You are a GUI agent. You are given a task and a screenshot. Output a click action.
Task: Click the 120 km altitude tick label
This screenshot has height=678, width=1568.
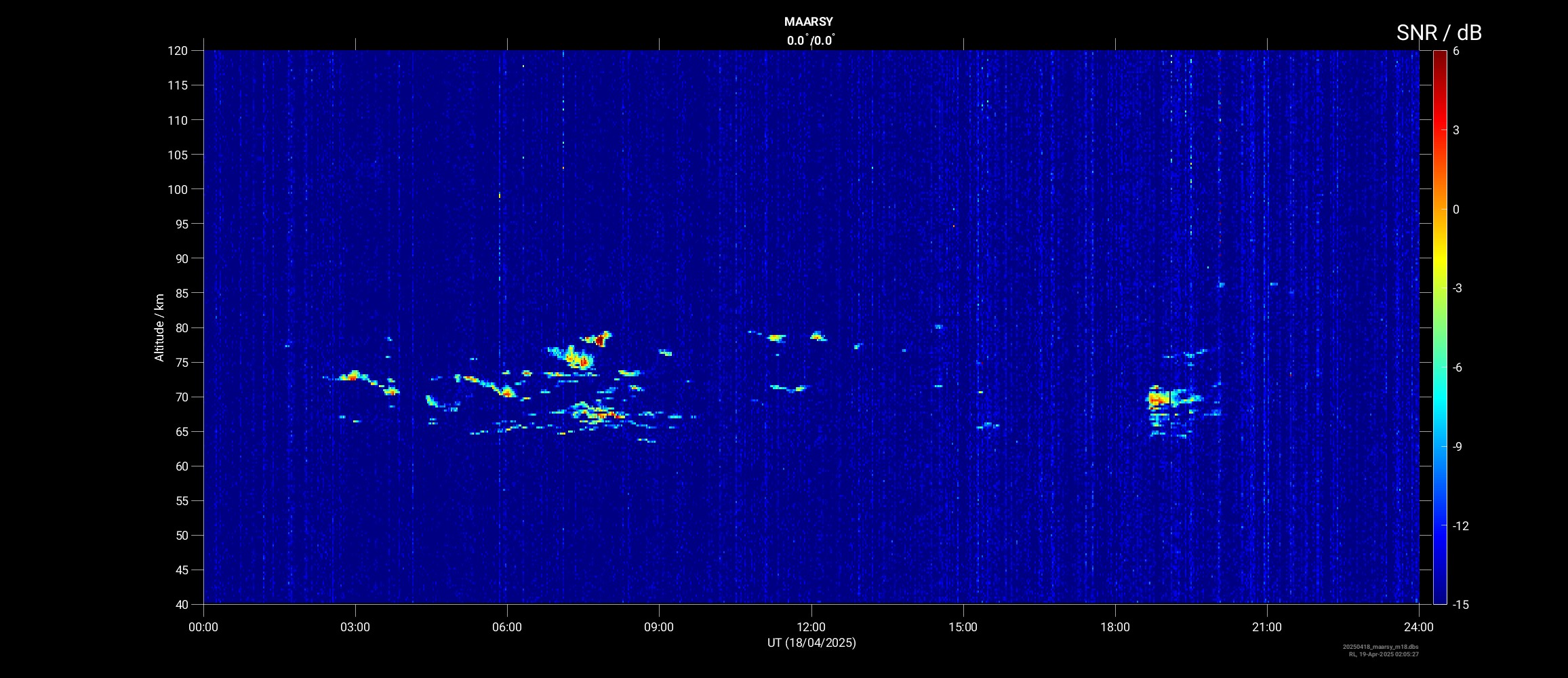(178, 51)
